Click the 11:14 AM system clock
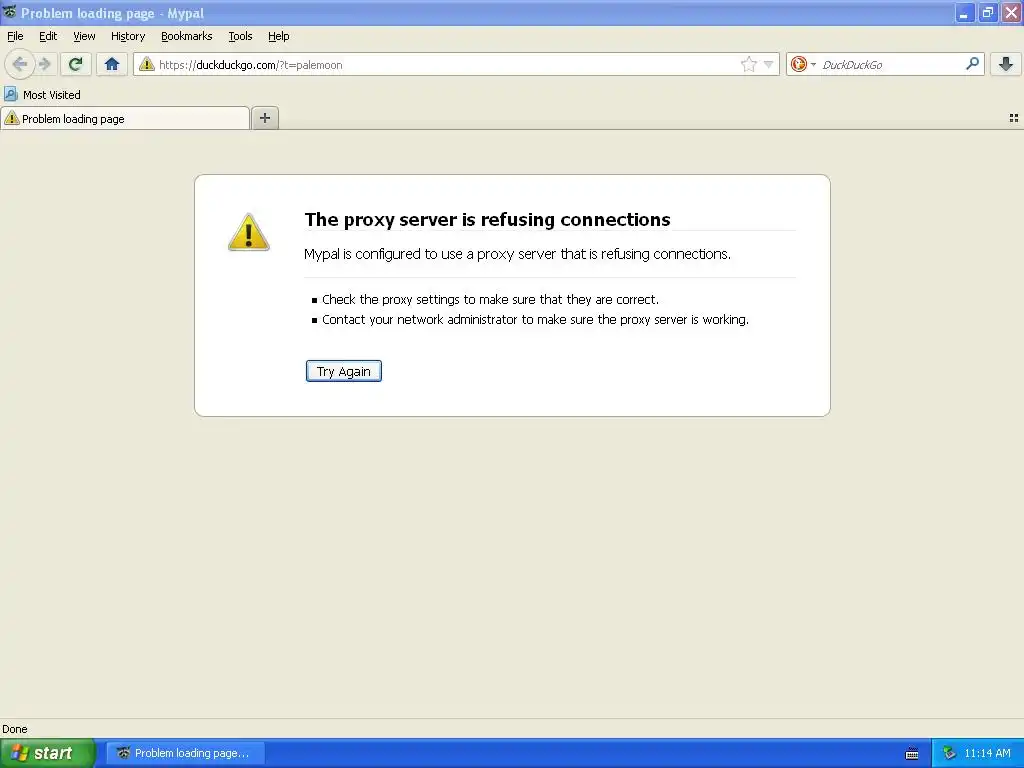 [x=987, y=753]
